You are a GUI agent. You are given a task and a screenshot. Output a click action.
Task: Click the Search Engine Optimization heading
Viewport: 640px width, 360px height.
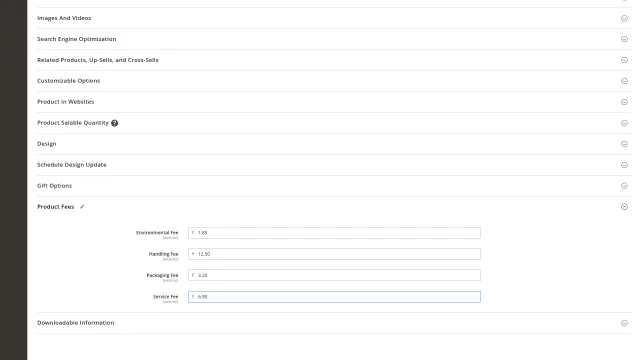77,39
